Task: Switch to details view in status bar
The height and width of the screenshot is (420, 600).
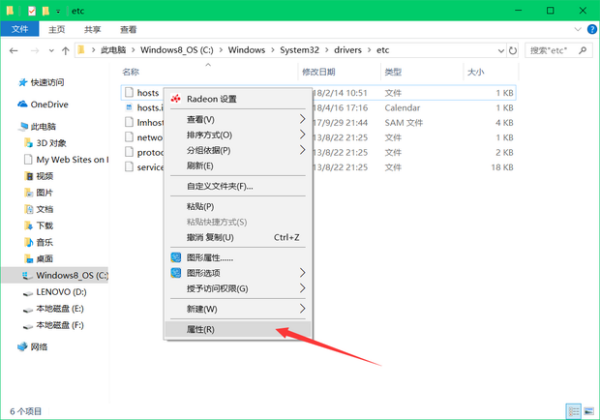Action: [x=572, y=410]
